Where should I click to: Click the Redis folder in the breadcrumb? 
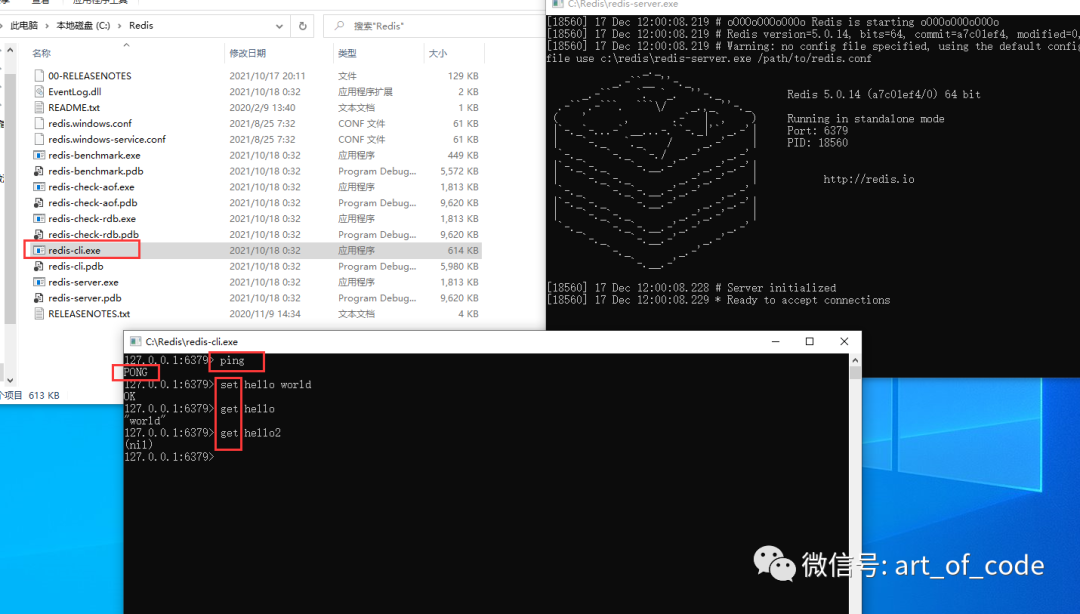(141, 25)
